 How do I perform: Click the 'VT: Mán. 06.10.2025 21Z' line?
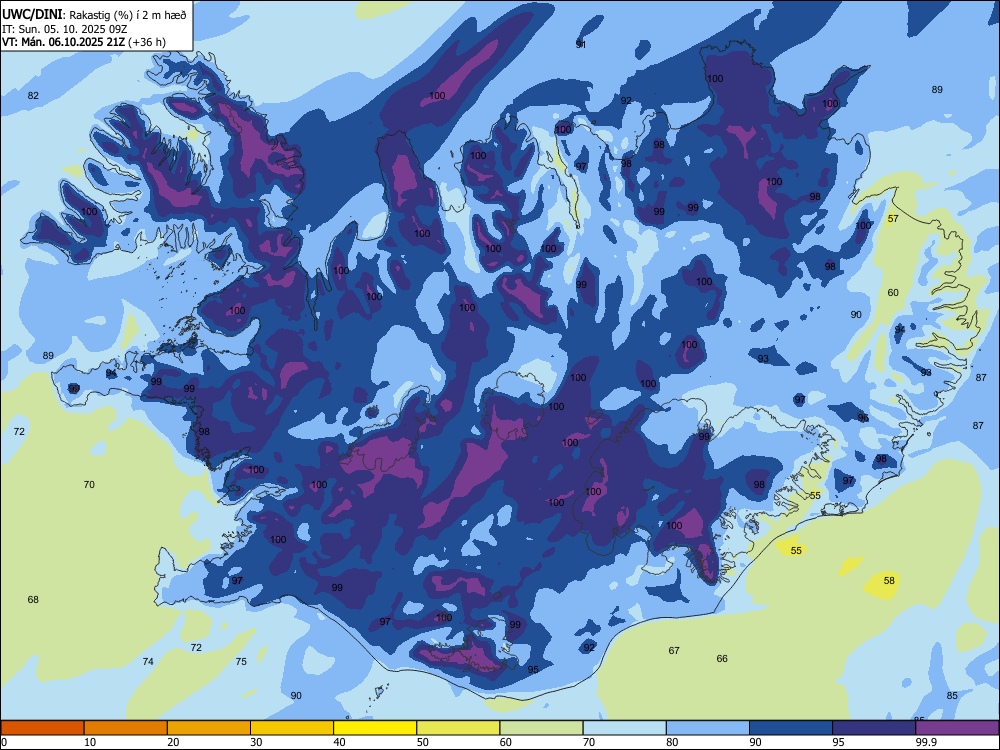coord(64,42)
